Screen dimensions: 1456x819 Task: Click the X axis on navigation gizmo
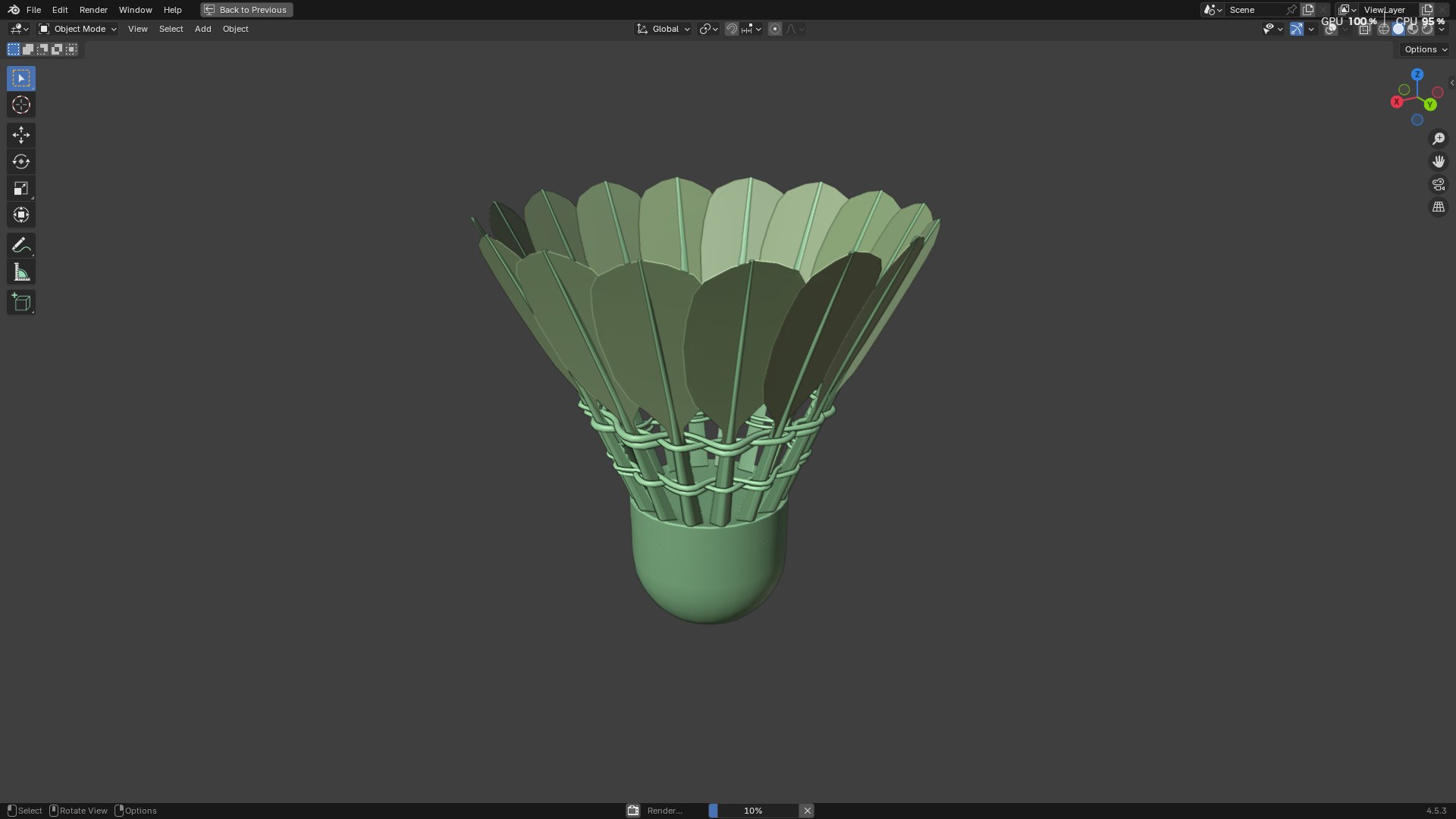(x=1397, y=102)
